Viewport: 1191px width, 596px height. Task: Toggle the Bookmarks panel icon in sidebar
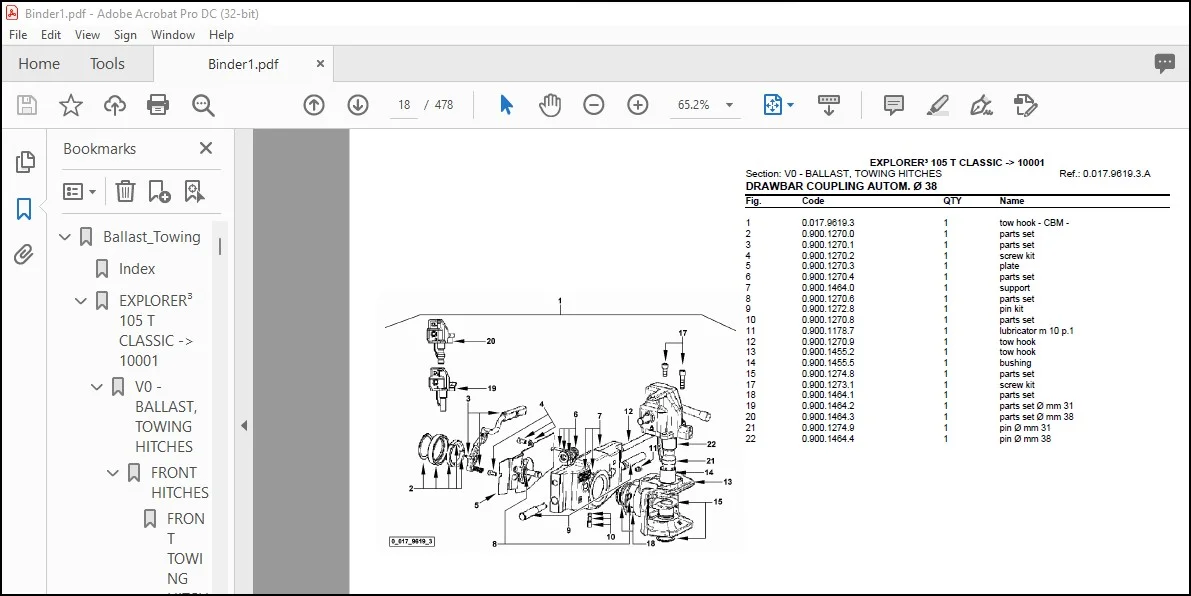click(x=24, y=208)
